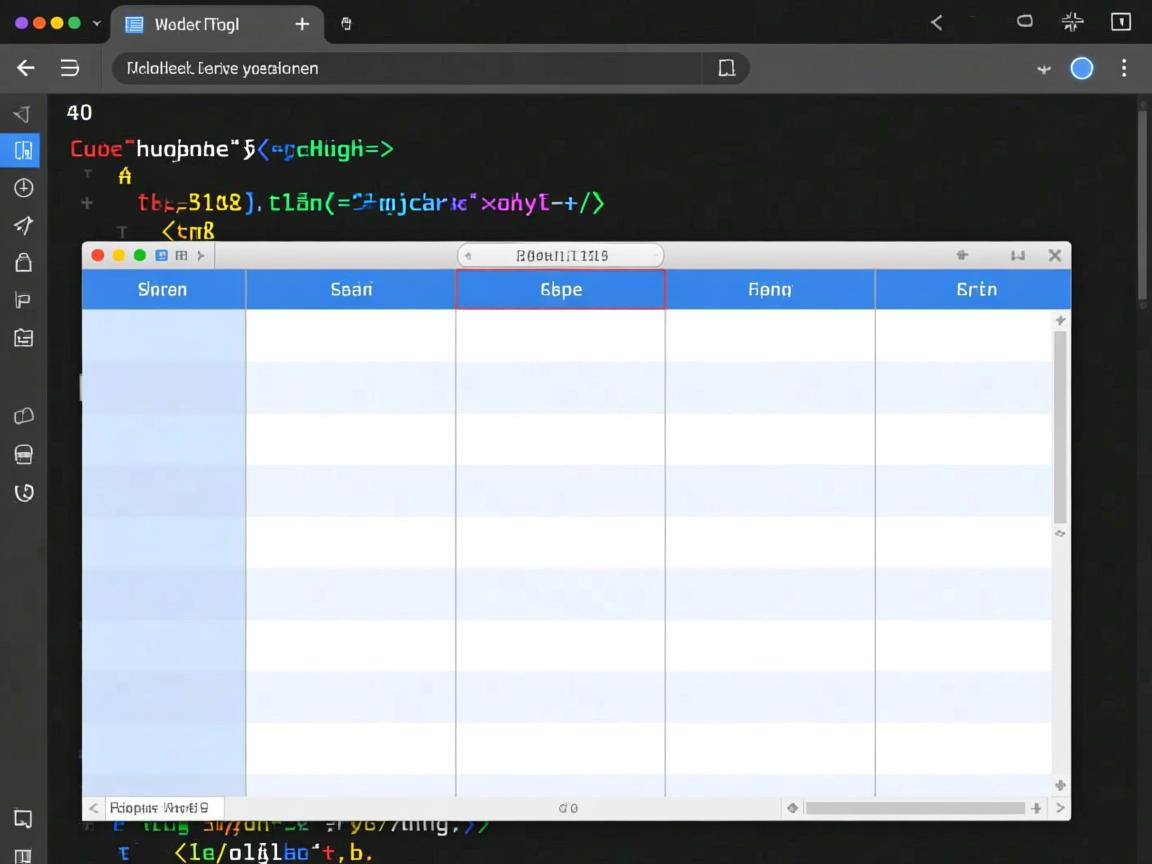Select the lock icon in left sidebar

[23, 262]
